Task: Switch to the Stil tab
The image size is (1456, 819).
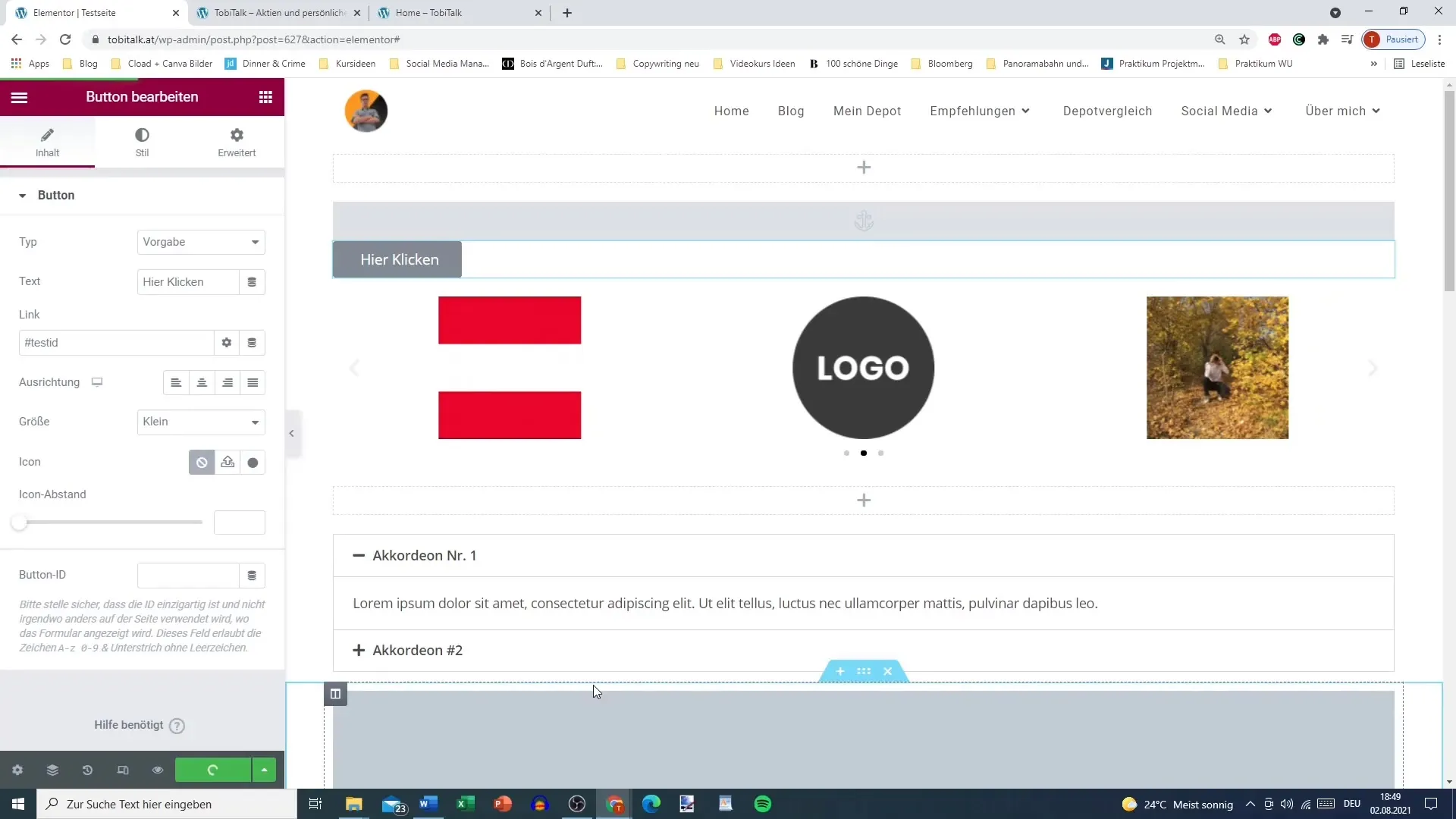Action: tap(142, 143)
